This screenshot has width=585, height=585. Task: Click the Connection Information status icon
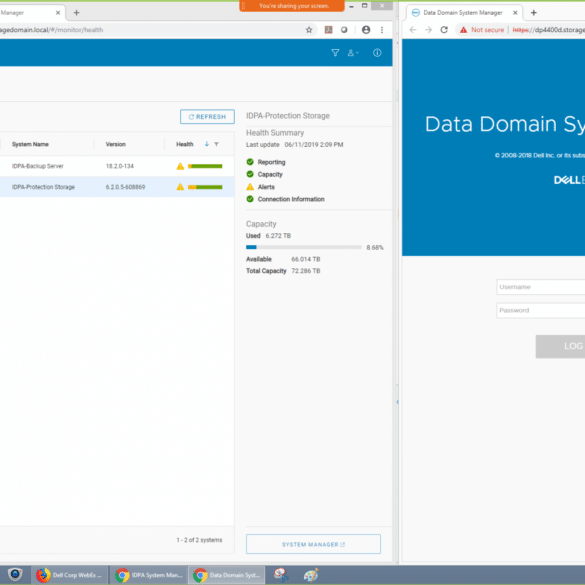pos(250,199)
